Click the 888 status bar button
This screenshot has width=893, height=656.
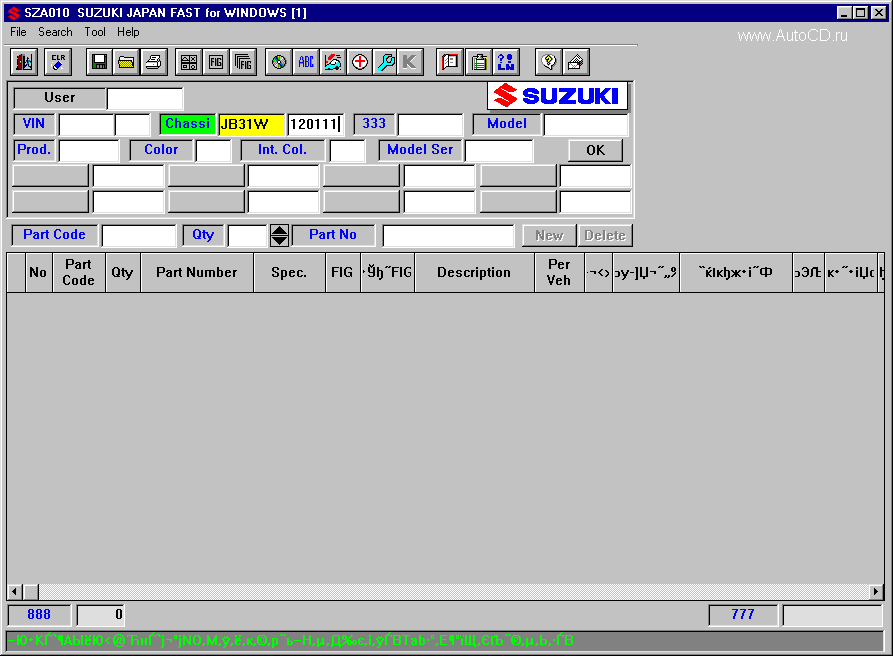coord(39,614)
